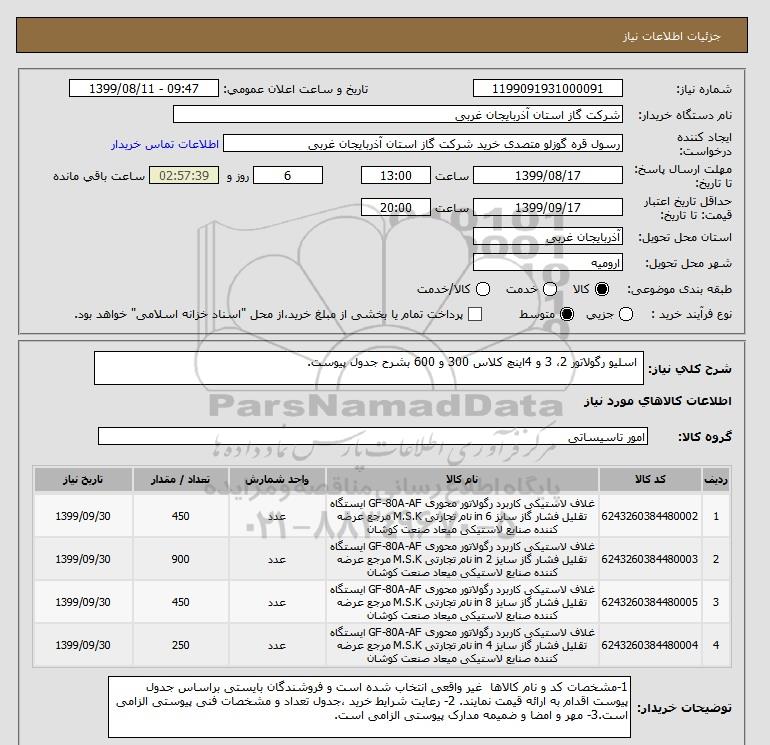Click the واحد شمارش column header
The image size is (770, 745).
pos(277,479)
